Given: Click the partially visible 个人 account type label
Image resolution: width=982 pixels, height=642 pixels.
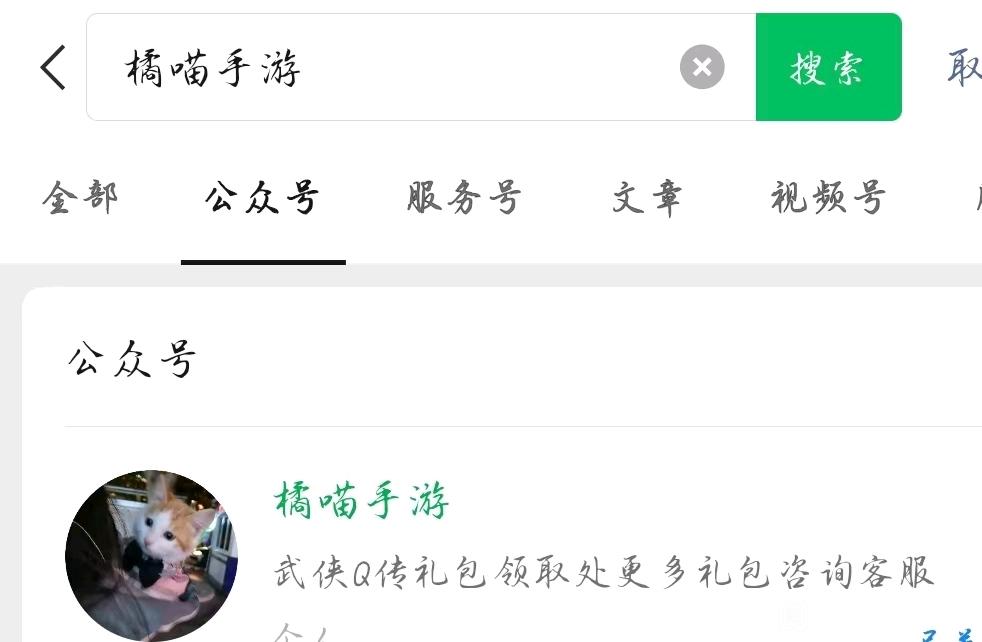Looking at the screenshot, I should click(x=302, y=633).
